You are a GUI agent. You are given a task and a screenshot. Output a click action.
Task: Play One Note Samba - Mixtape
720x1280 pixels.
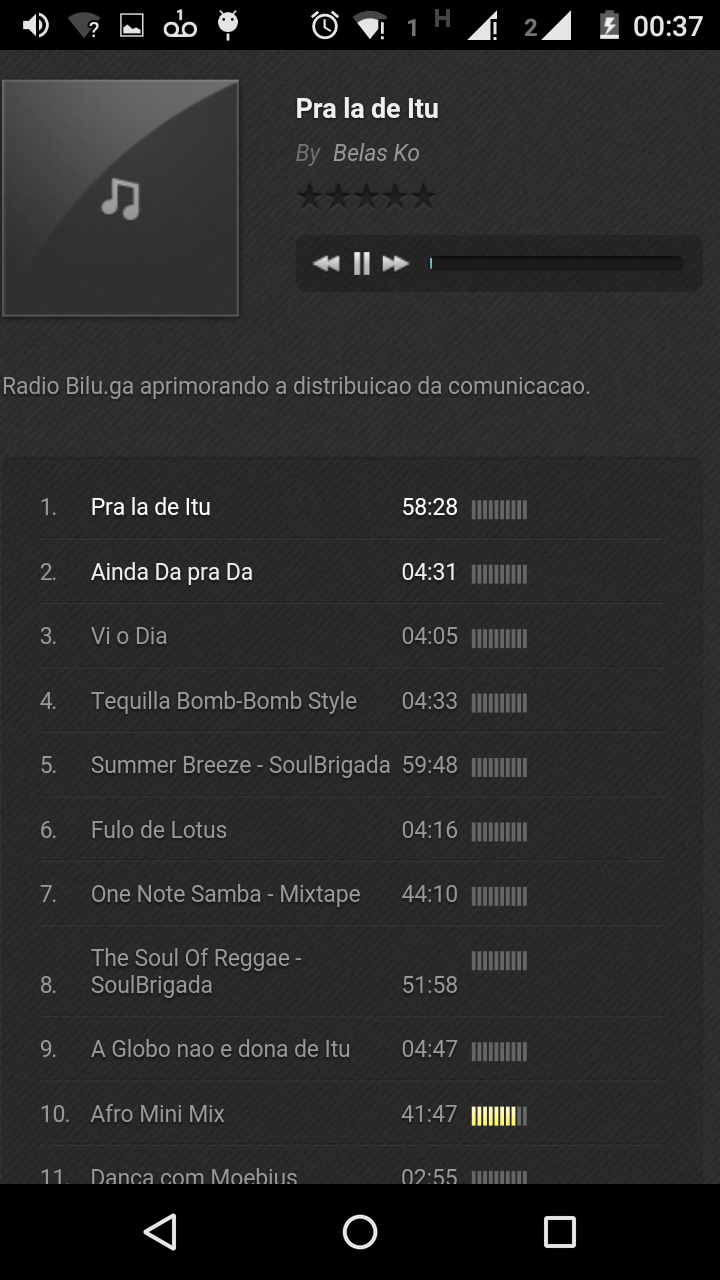351,894
